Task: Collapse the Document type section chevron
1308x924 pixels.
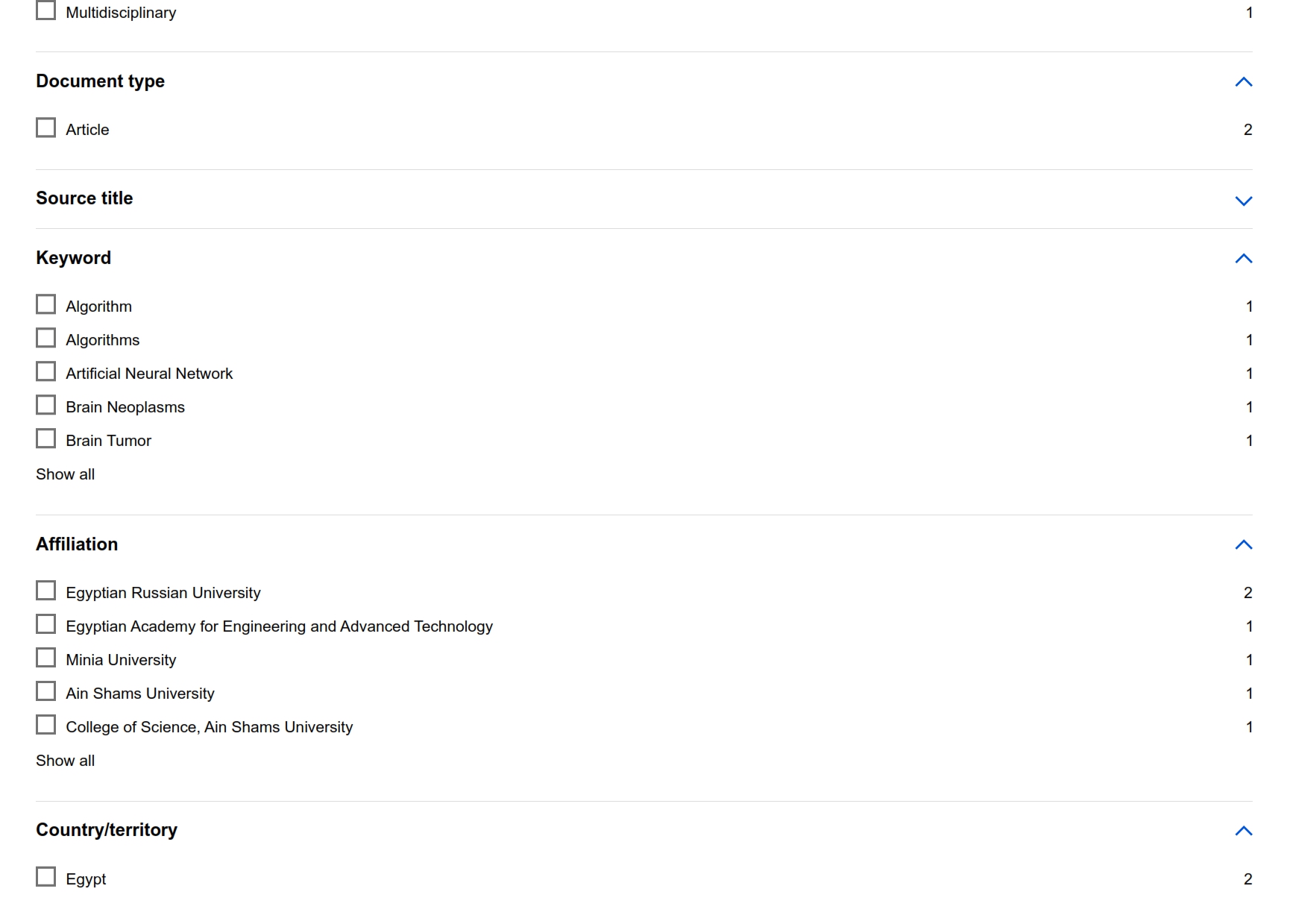Action: point(1243,82)
